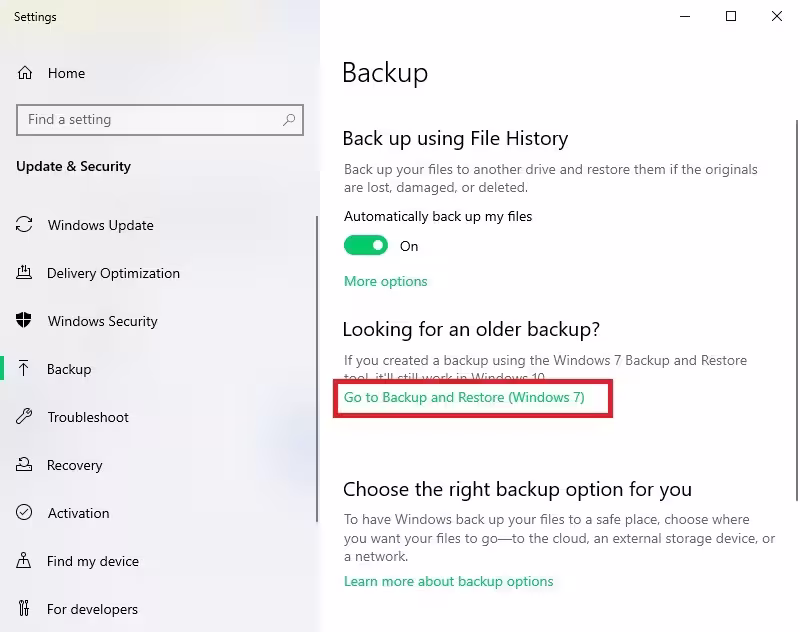Maximize the Settings window

pos(731,16)
